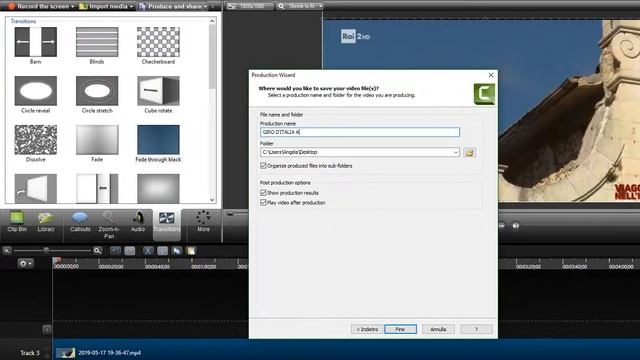This screenshot has width=640, height=360.
Task: Click the Indietro back button
Action: (367, 329)
